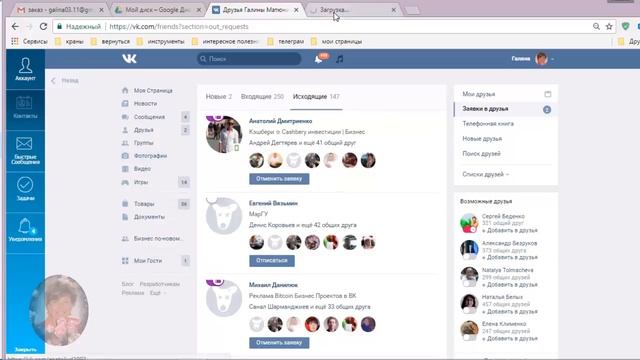
Task: Add Сергей Беденко to friends
Action: coord(510,230)
